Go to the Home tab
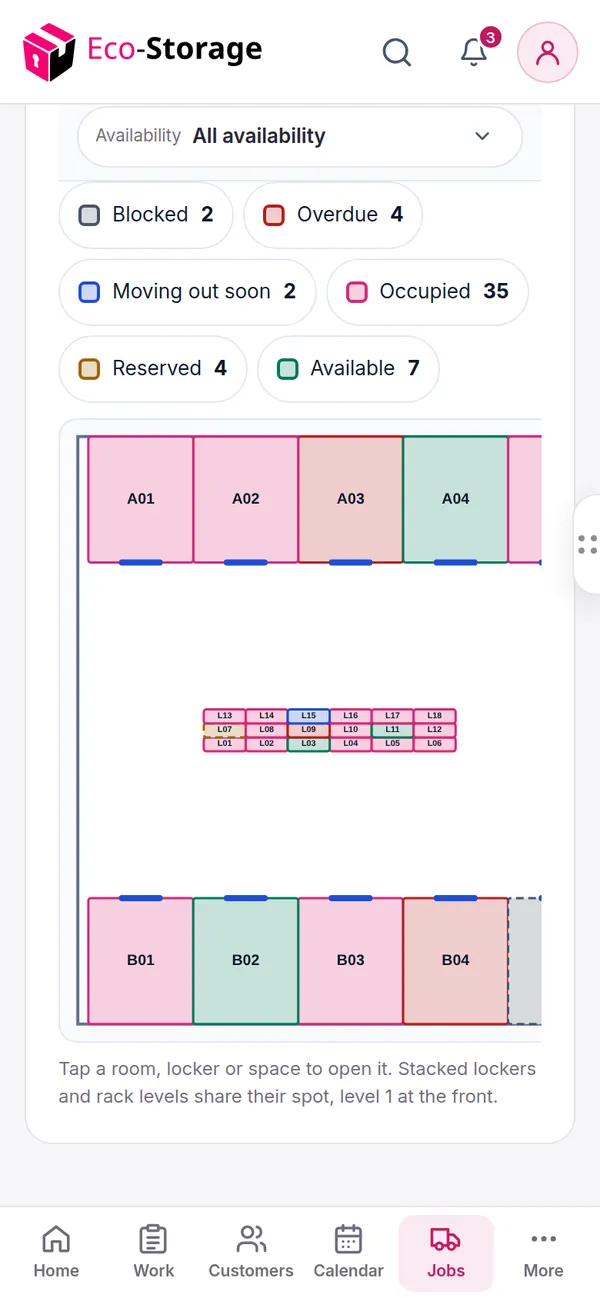Screen dimensions: 600x1298 (x=56, y=1252)
